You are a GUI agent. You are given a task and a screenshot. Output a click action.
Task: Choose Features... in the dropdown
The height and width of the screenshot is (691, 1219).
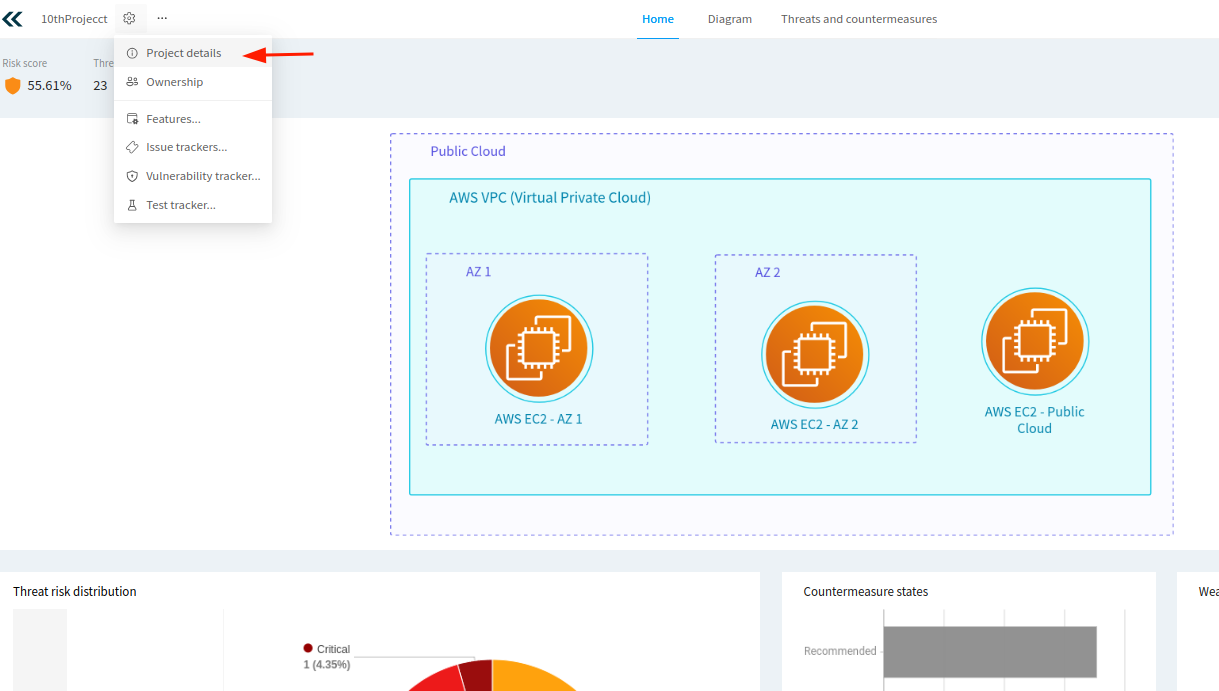coord(173,119)
